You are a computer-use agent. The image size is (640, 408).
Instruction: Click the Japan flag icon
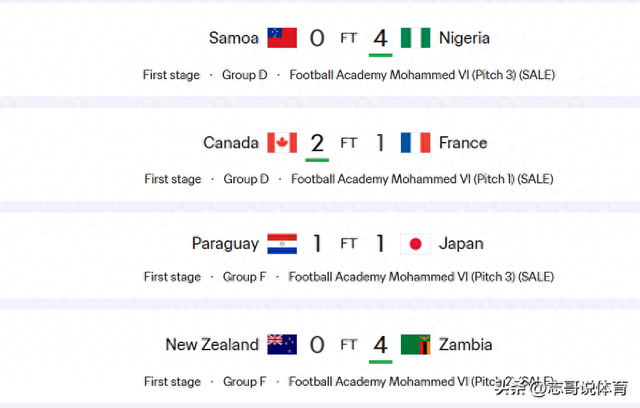(415, 243)
